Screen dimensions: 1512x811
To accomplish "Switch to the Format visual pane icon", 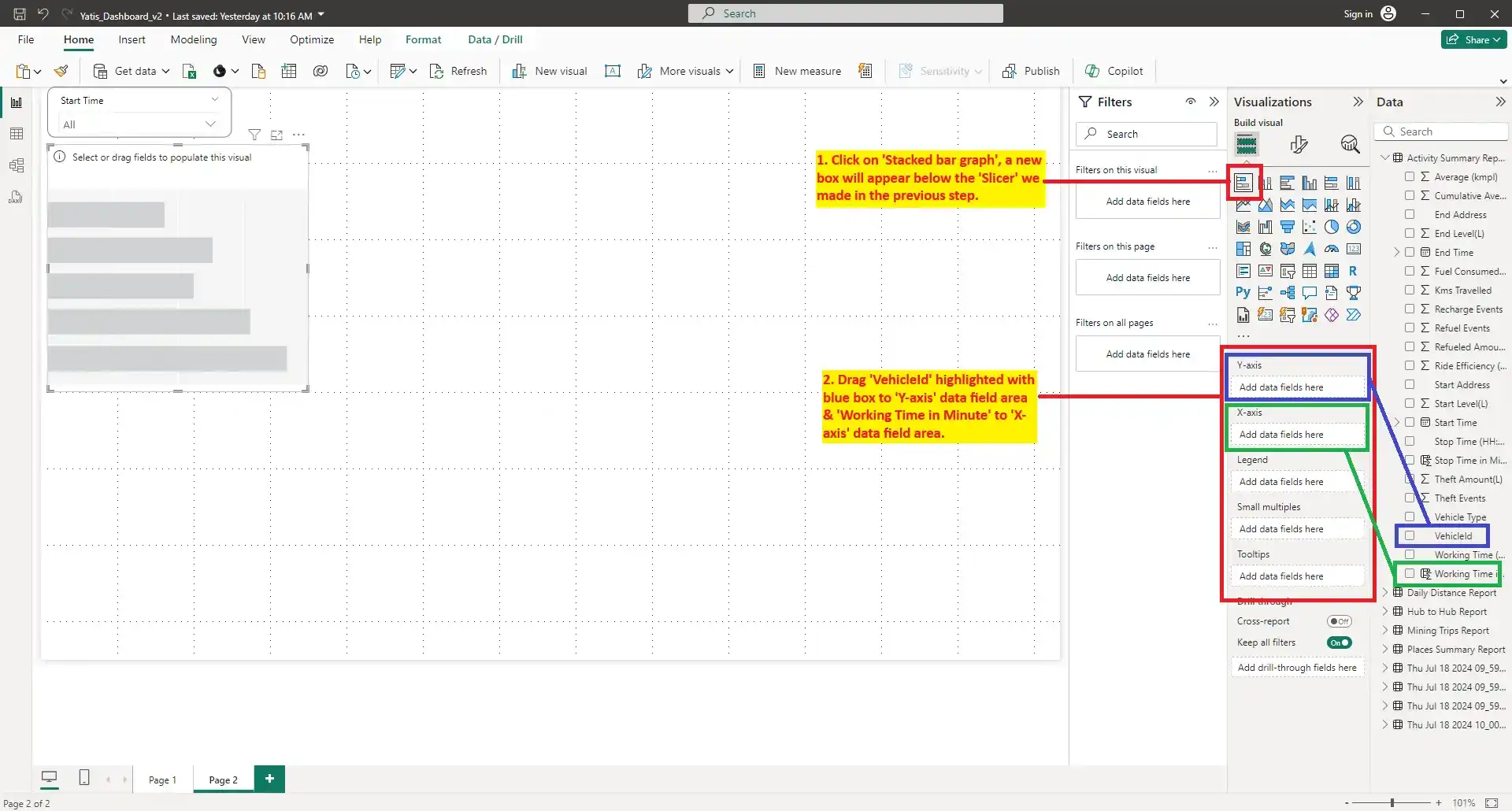I will (1299, 144).
